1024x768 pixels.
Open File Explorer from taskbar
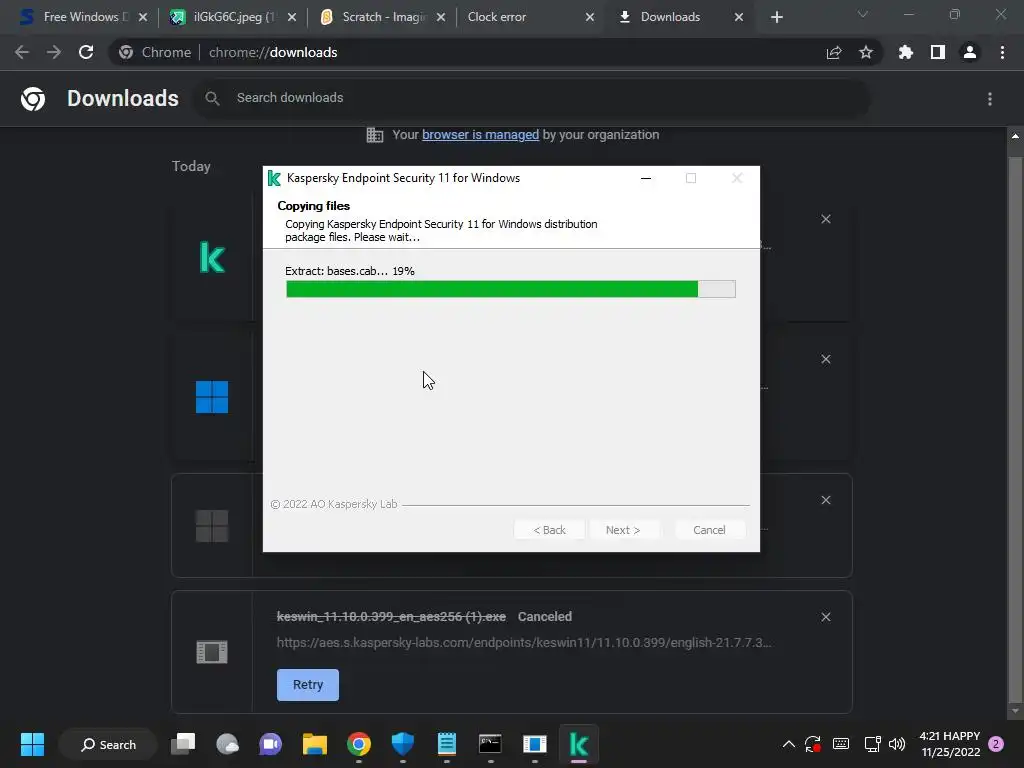pos(315,744)
